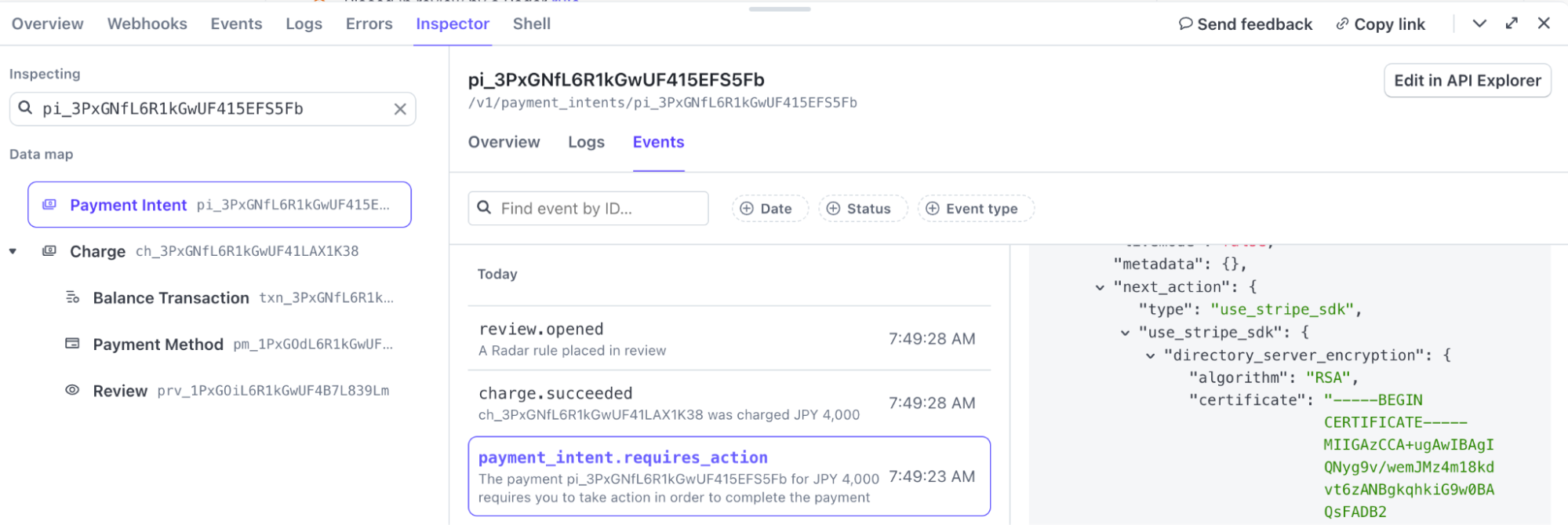Collapse the next_action JSON node

click(1100, 287)
